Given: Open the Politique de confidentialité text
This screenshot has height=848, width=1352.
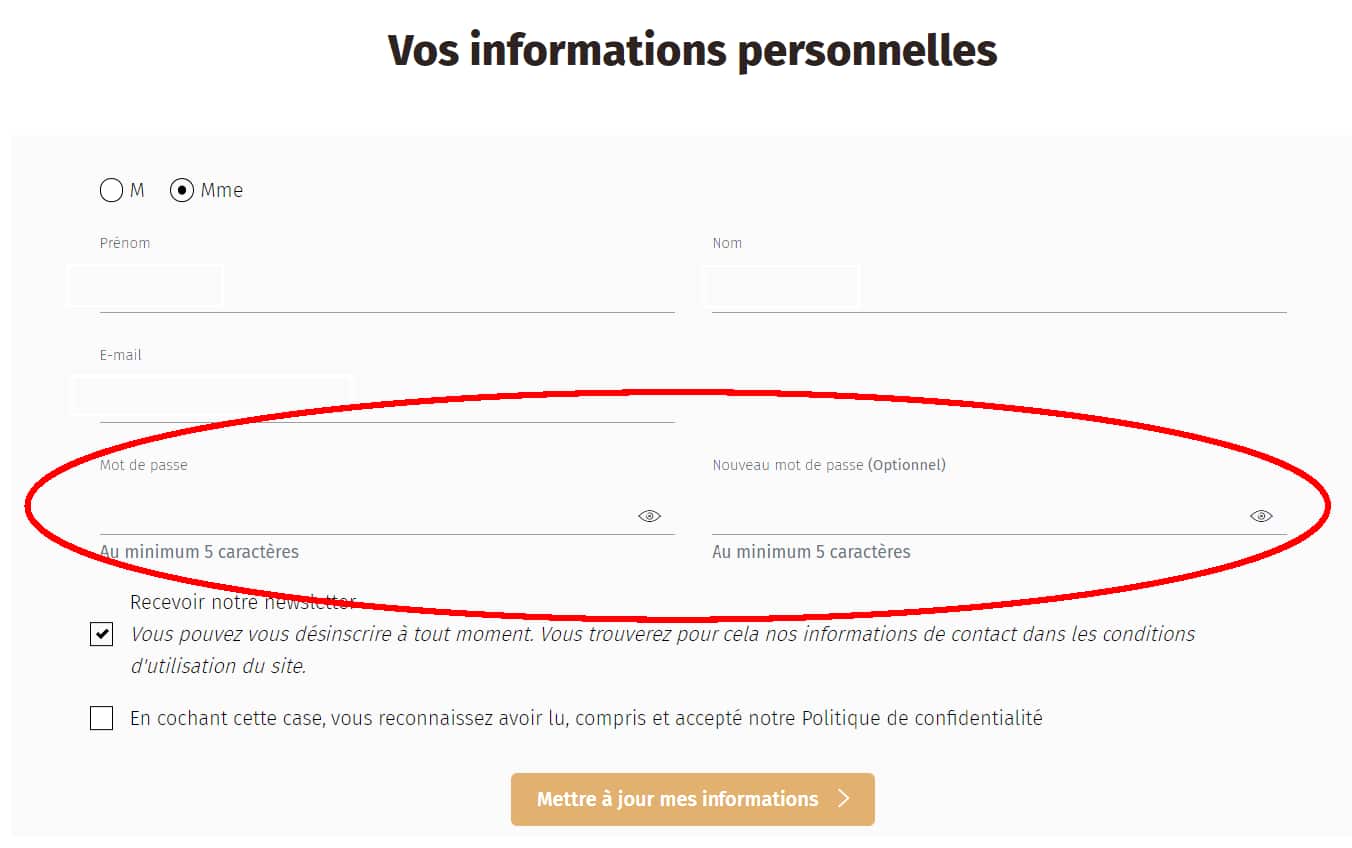Looking at the screenshot, I should coord(922,718).
